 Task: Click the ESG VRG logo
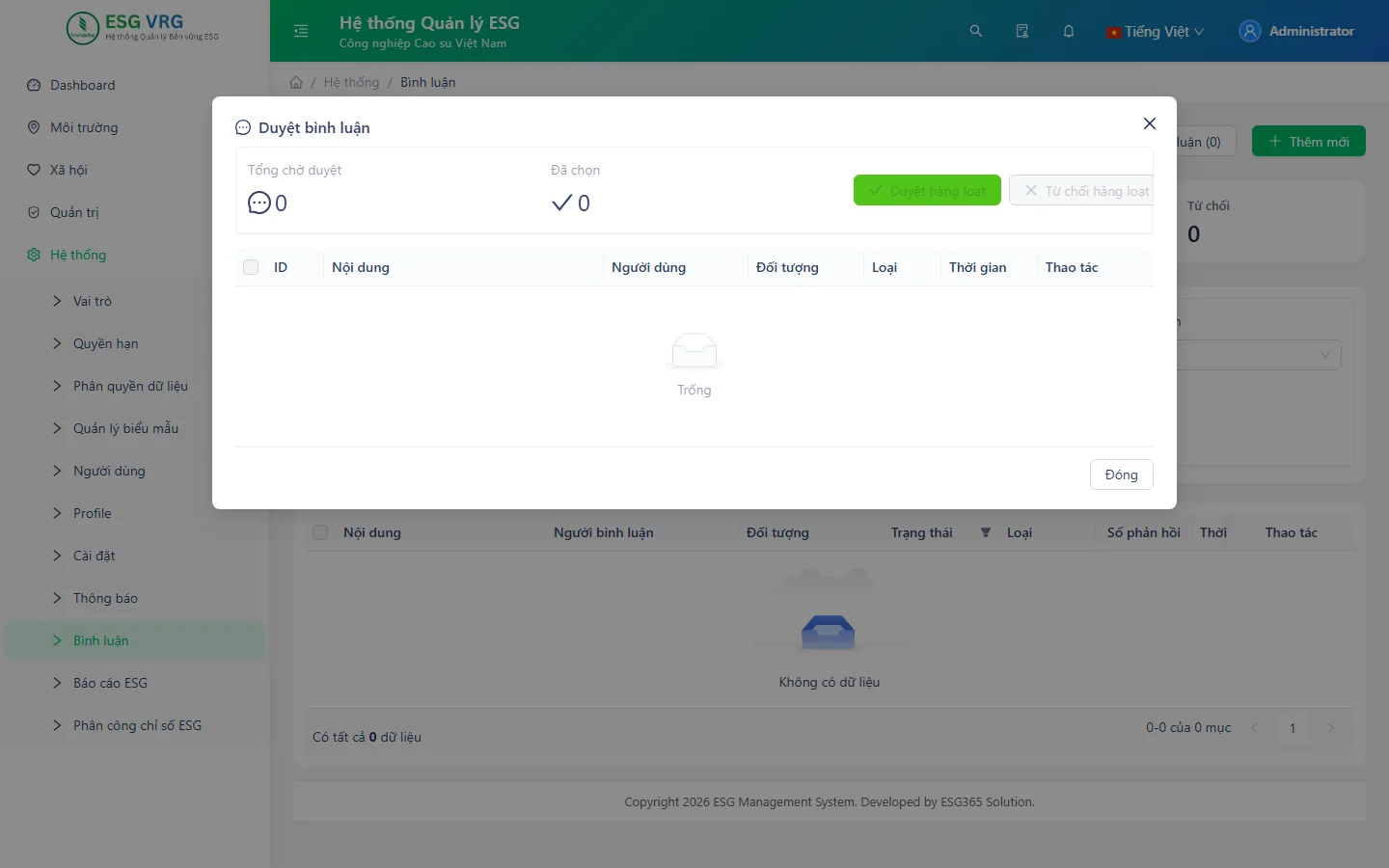(x=143, y=27)
